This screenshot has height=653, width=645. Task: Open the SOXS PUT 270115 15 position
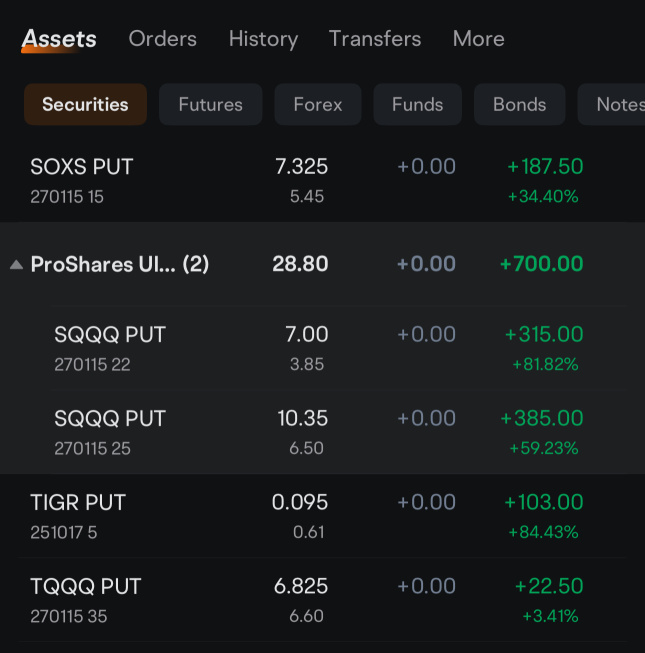click(322, 181)
